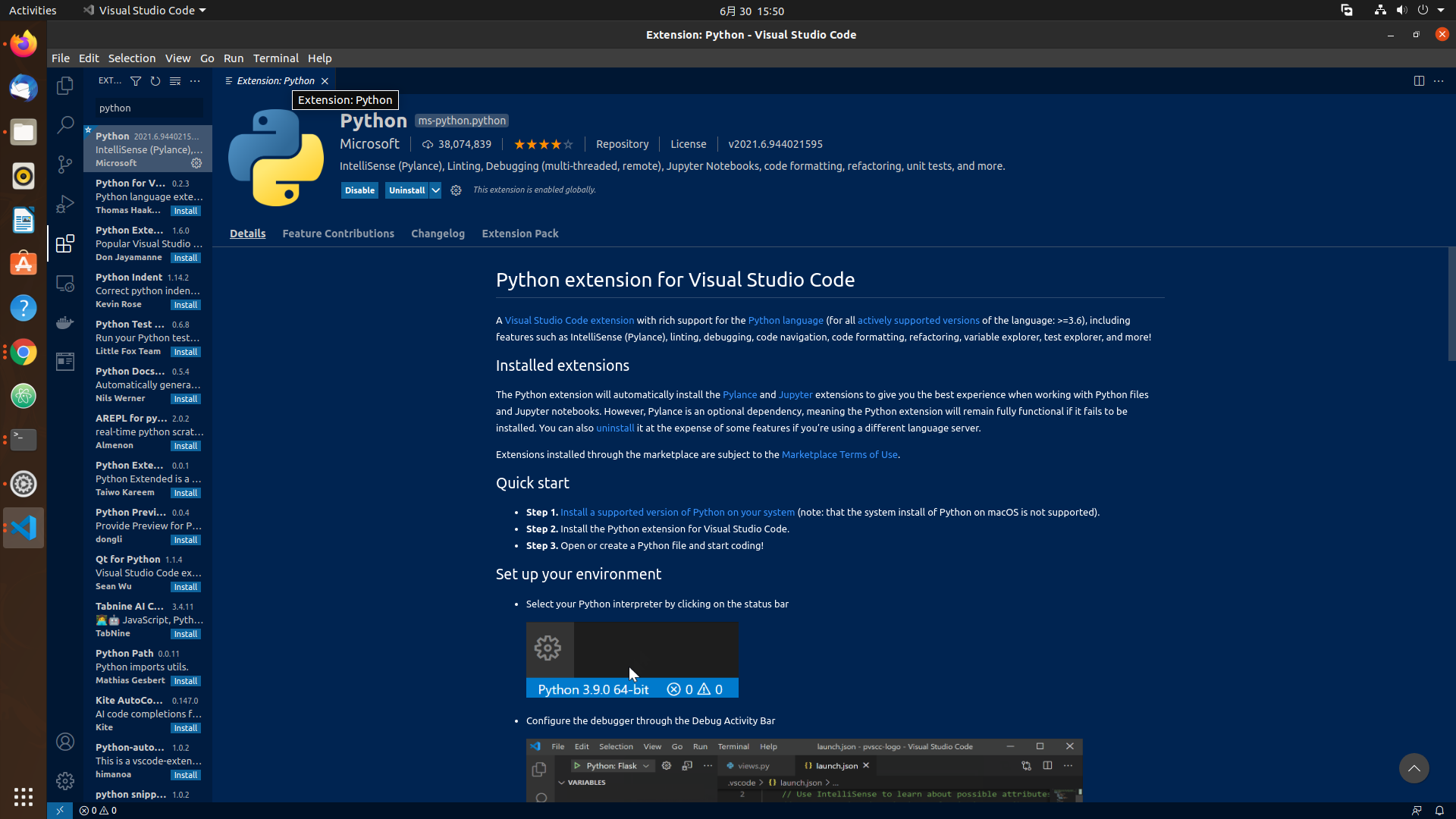Open the Terminal menu
The height and width of the screenshot is (819, 1456).
[x=276, y=58]
